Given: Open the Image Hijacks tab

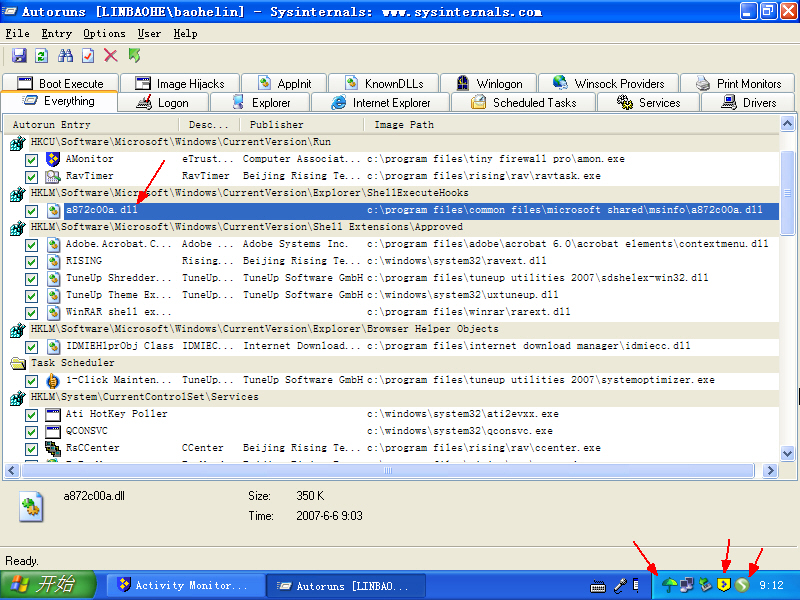Looking at the screenshot, I should pos(180,84).
